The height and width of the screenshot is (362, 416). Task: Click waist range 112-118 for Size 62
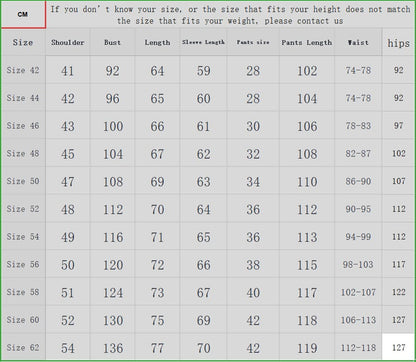[358, 348]
